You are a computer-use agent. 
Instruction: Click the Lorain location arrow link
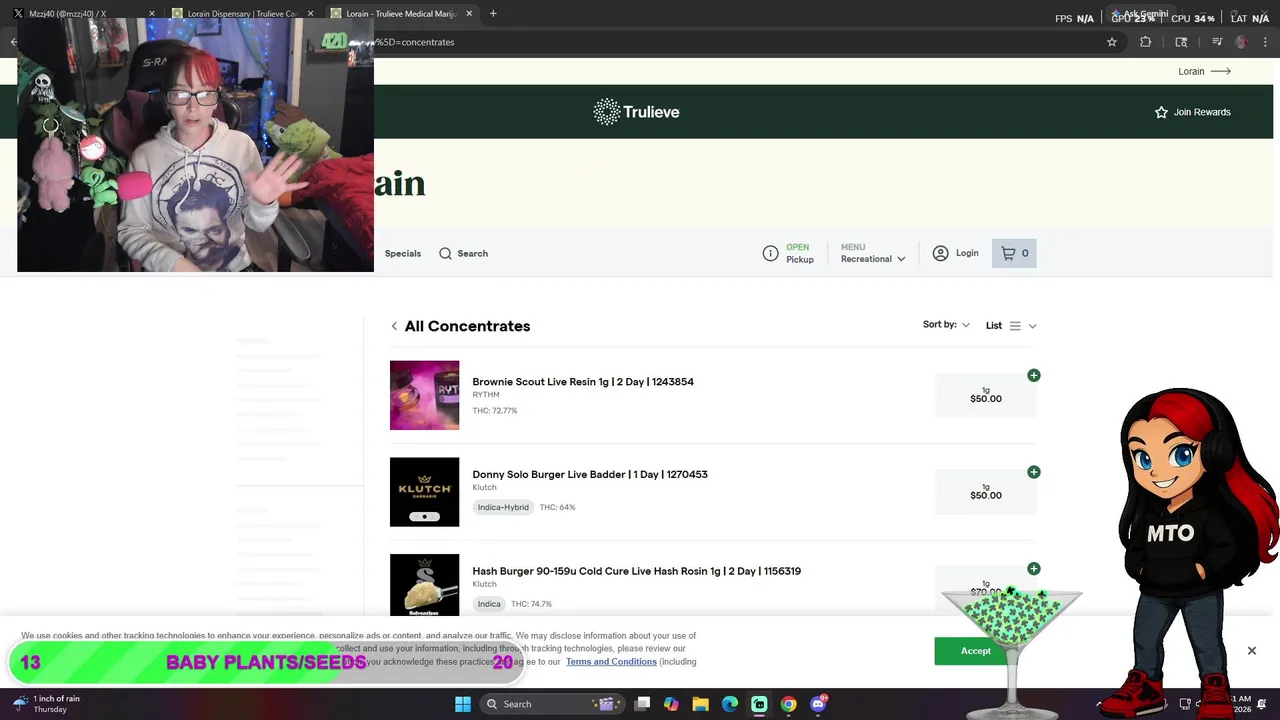(1204, 71)
